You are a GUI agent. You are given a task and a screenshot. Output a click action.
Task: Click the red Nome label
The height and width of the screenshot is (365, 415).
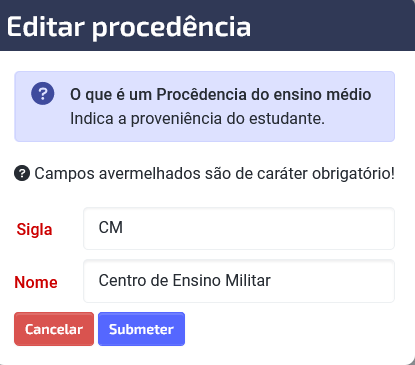coord(36,282)
